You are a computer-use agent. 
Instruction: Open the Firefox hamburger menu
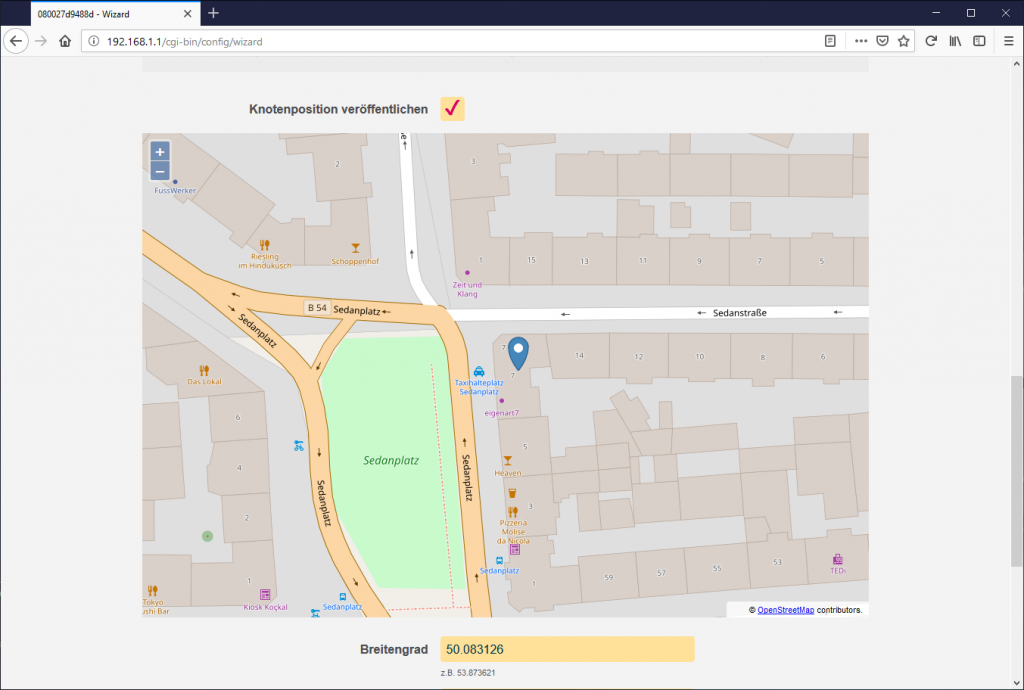point(1008,41)
